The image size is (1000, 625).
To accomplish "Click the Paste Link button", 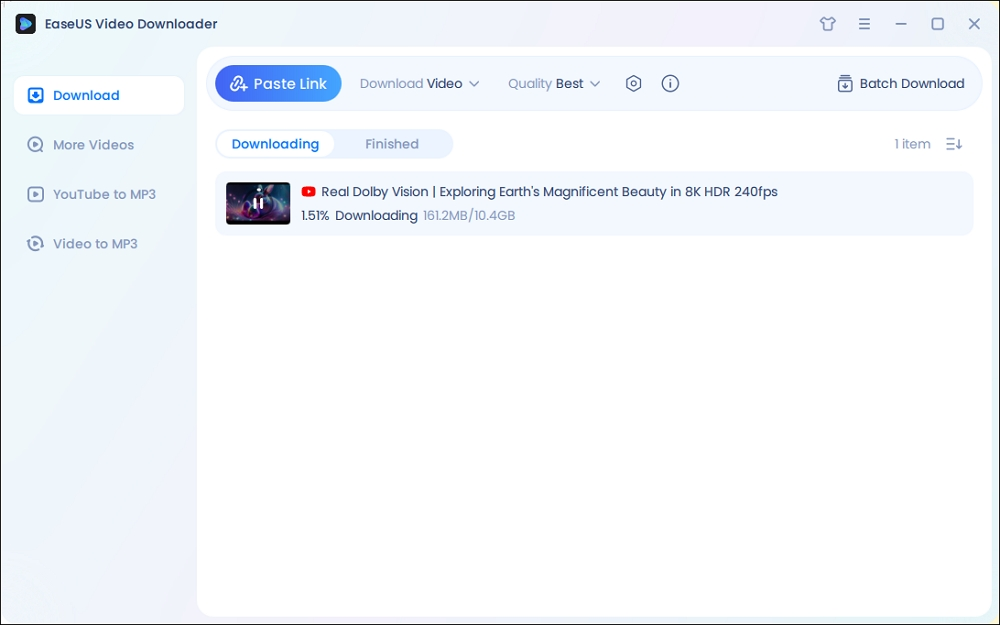I will click(278, 83).
